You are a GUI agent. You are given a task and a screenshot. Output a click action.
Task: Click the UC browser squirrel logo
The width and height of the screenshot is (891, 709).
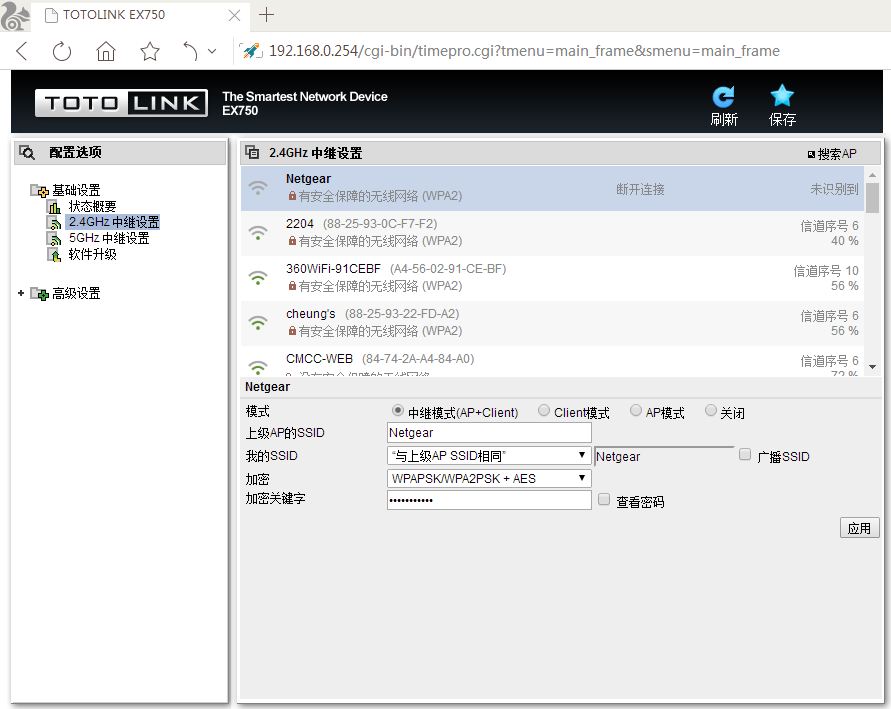[x=15, y=16]
